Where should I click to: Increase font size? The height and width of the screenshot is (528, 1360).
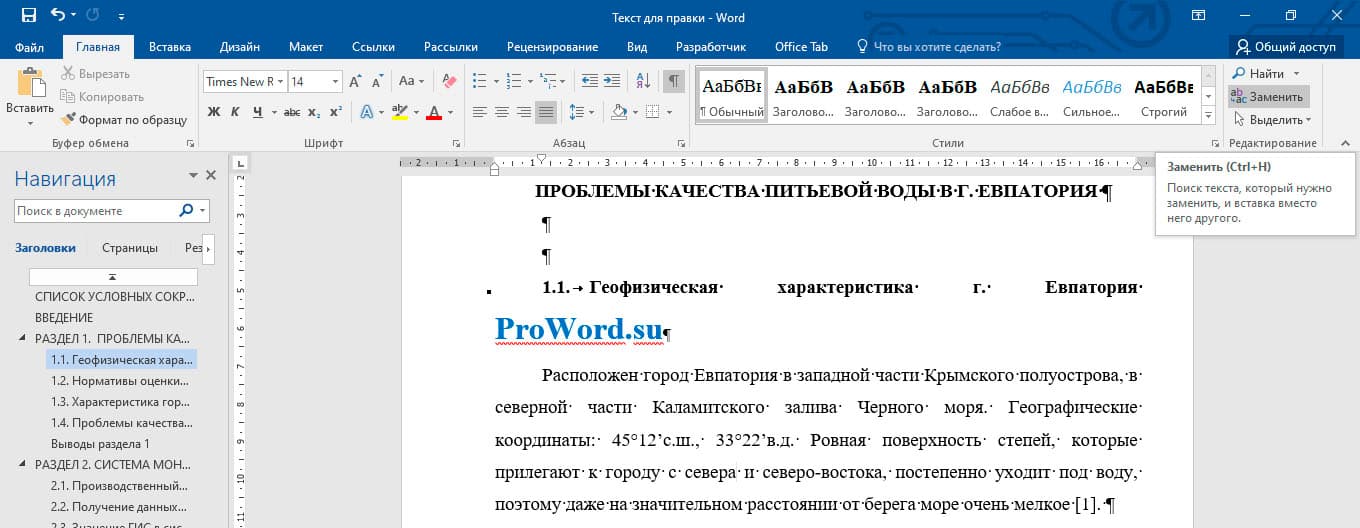click(x=356, y=81)
